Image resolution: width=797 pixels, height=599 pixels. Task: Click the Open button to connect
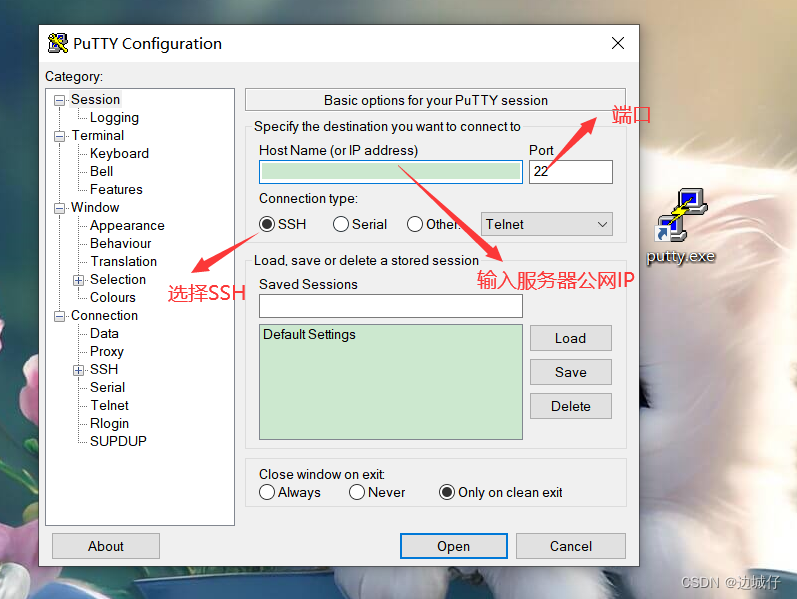(453, 546)
